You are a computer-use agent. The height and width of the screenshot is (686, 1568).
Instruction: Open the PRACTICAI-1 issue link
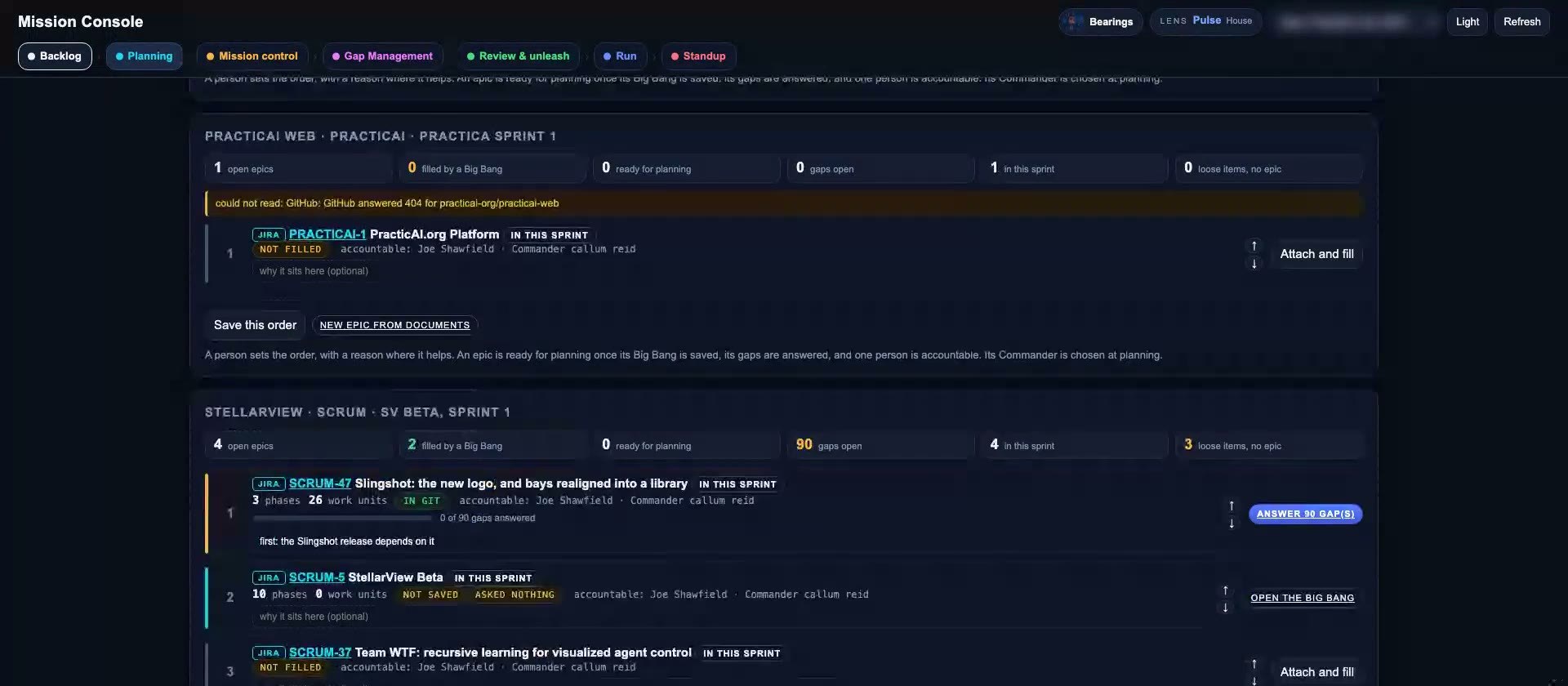[x=327, y=234]
